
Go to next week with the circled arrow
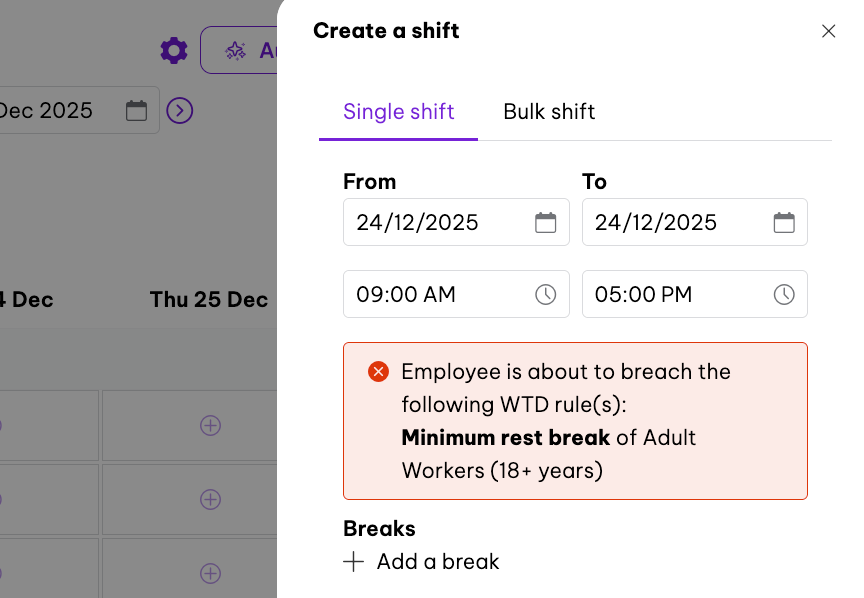click(179, 110)
